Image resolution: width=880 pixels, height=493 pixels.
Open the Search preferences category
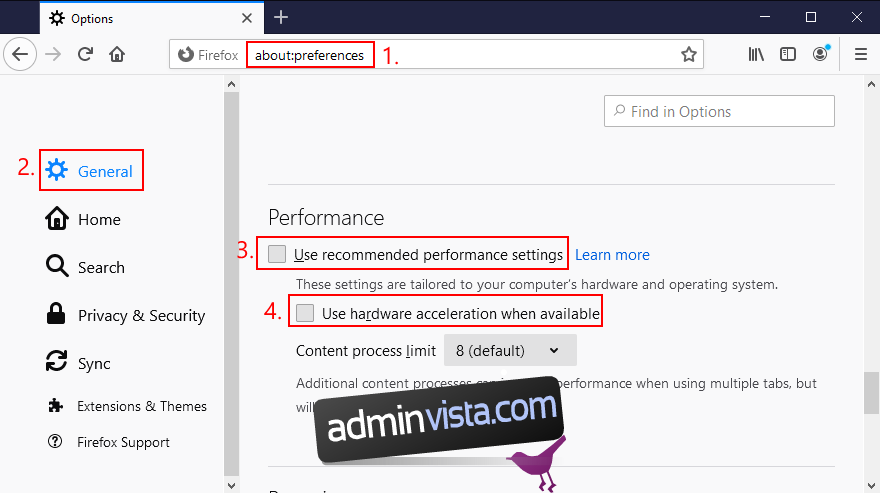click(x=85, y=267)
